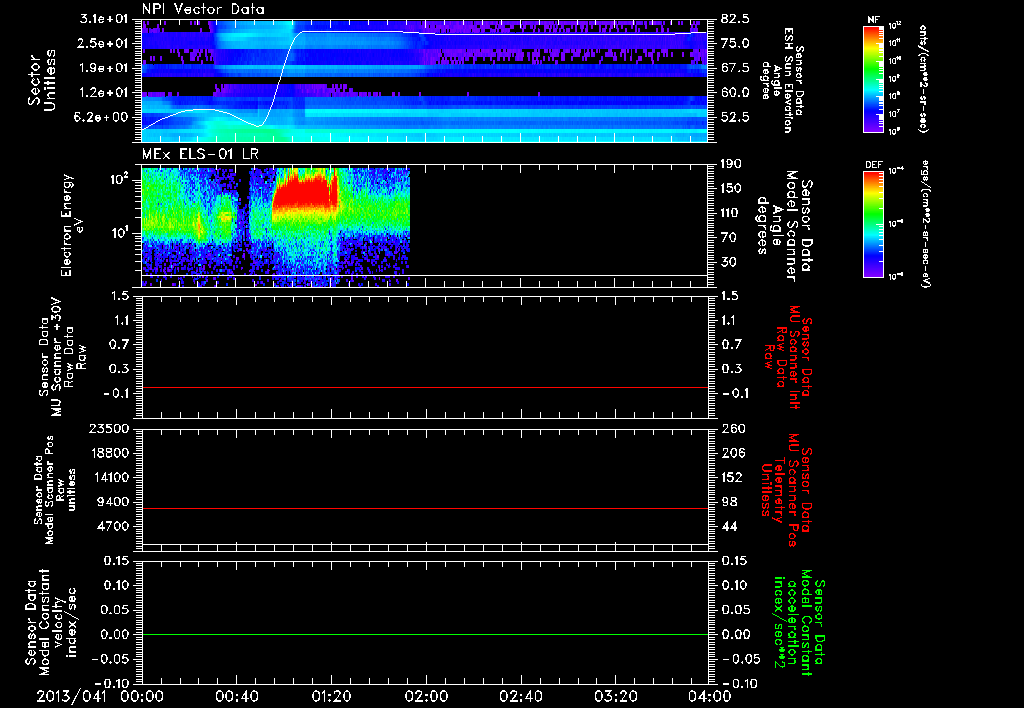The image size is (1024, 708).
Task: Click the '00:40' time axis label
Action: 236,696
